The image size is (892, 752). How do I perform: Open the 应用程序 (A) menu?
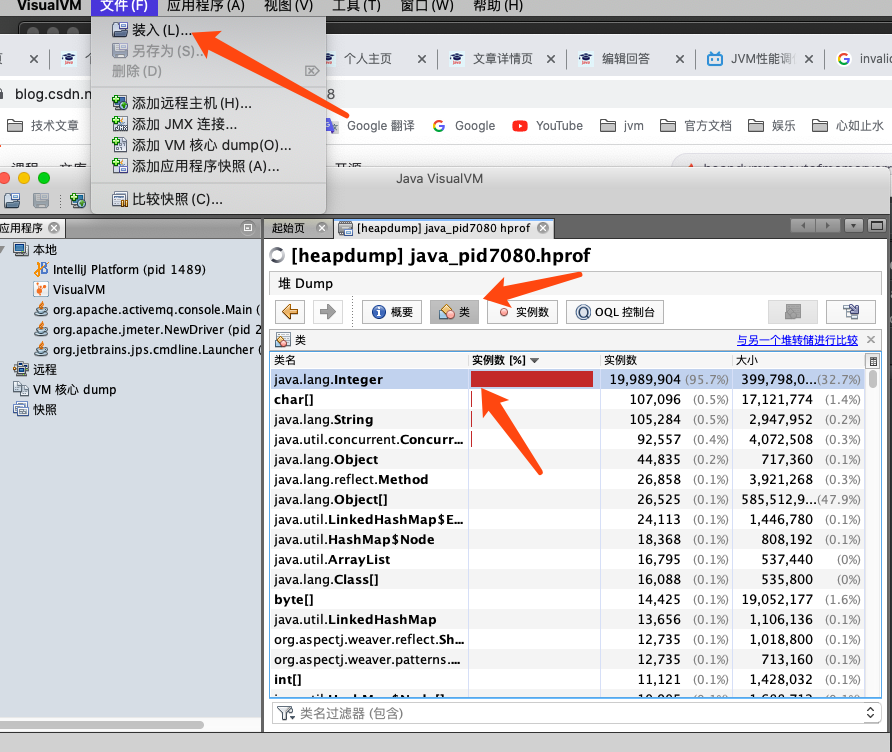[205, 6]
